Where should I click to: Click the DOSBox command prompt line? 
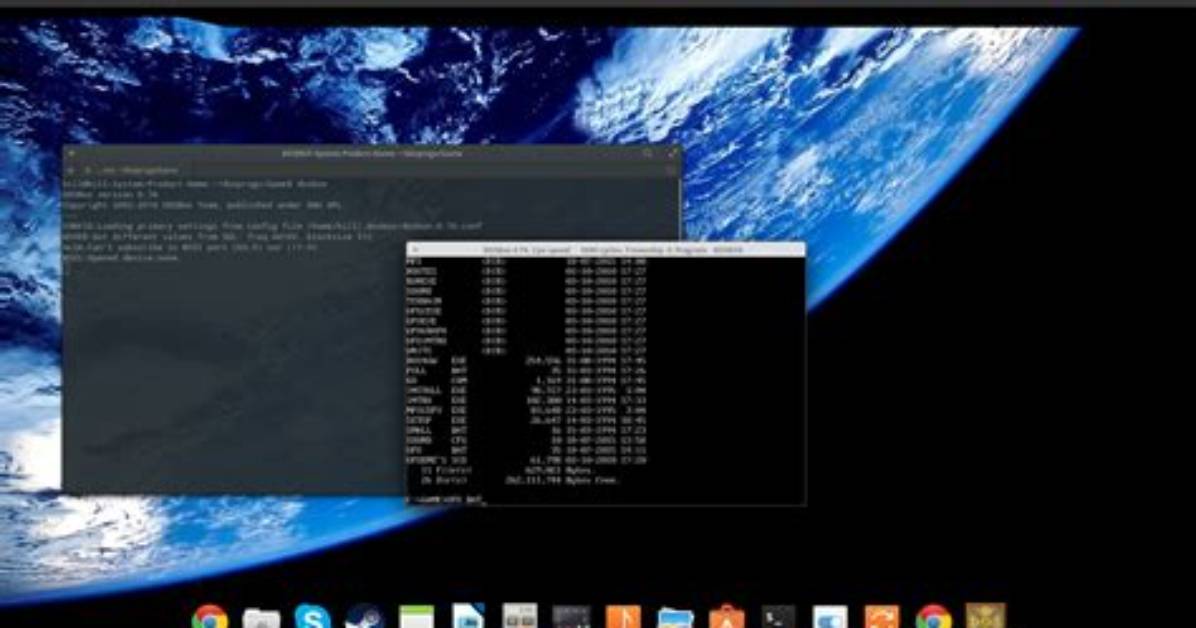pos(446,500)
